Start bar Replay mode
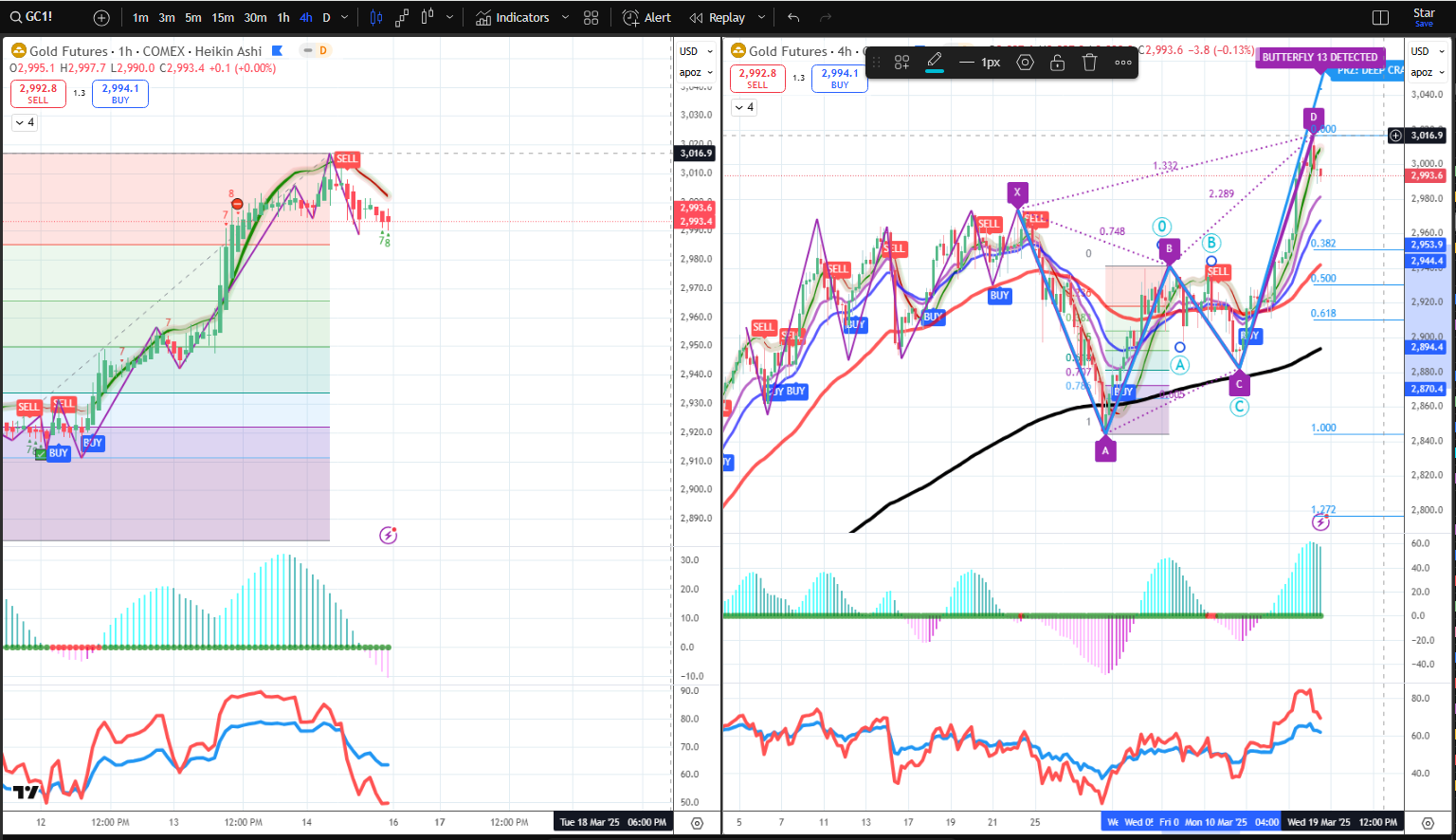 click(718, 17)
